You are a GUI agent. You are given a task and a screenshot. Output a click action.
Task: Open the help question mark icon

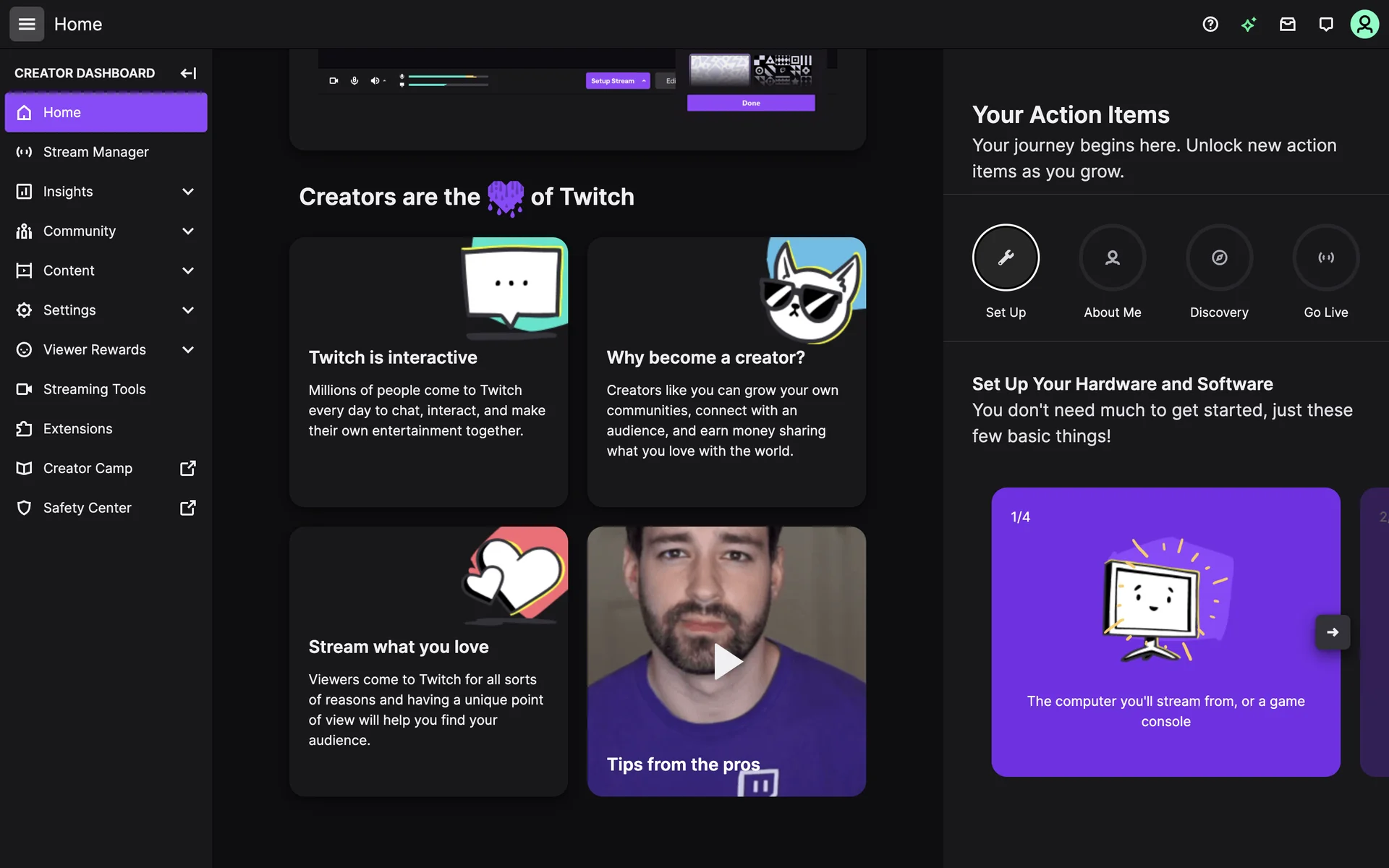pos(1210,24)
